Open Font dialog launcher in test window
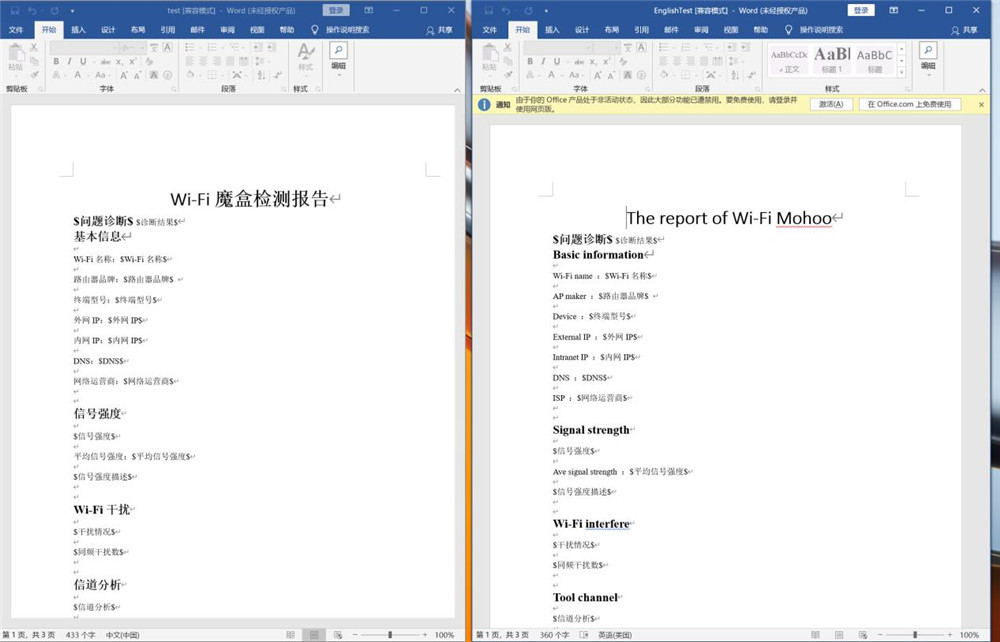 tap(173, 89)
